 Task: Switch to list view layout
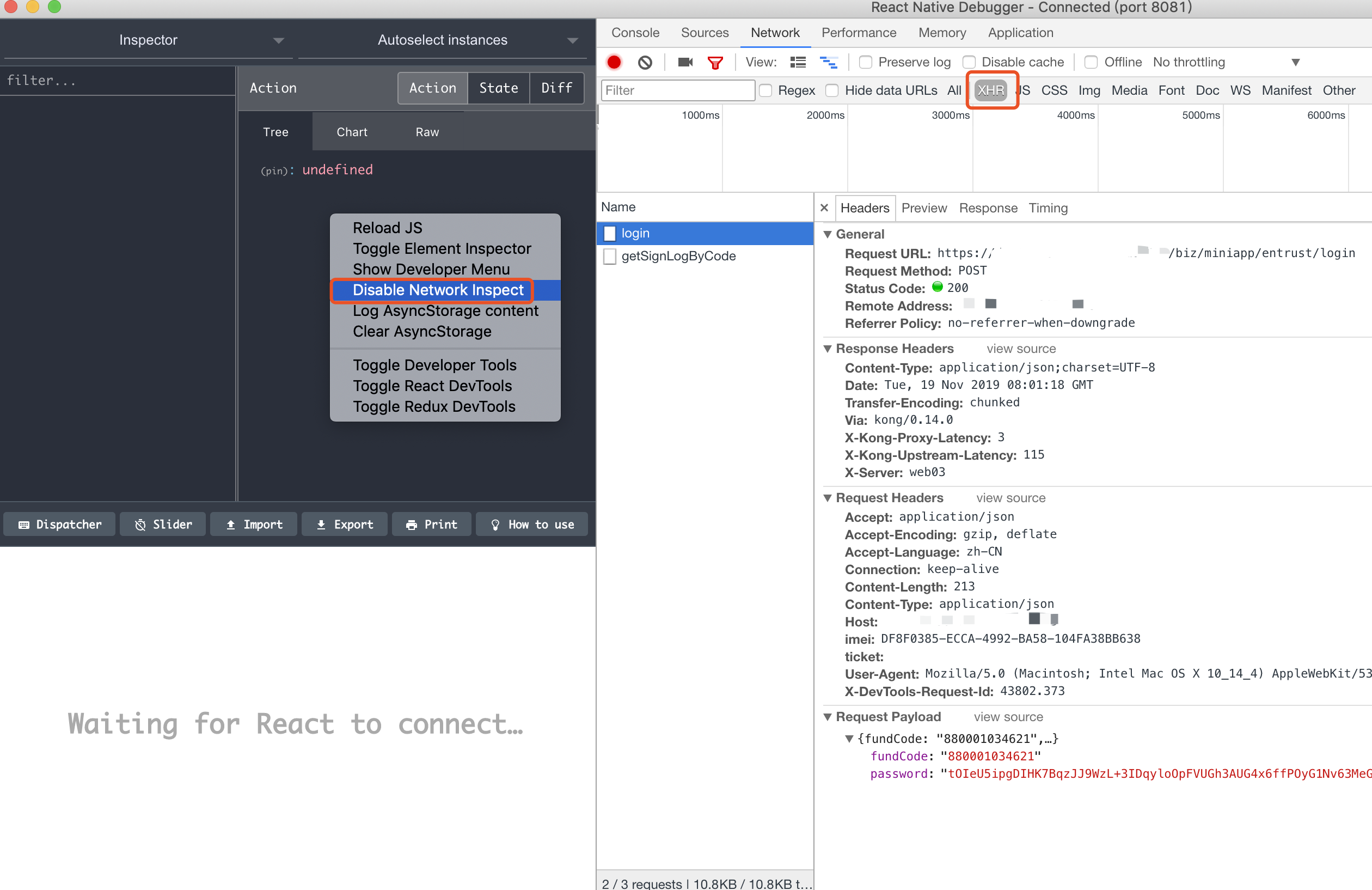[x=798, y=62]
